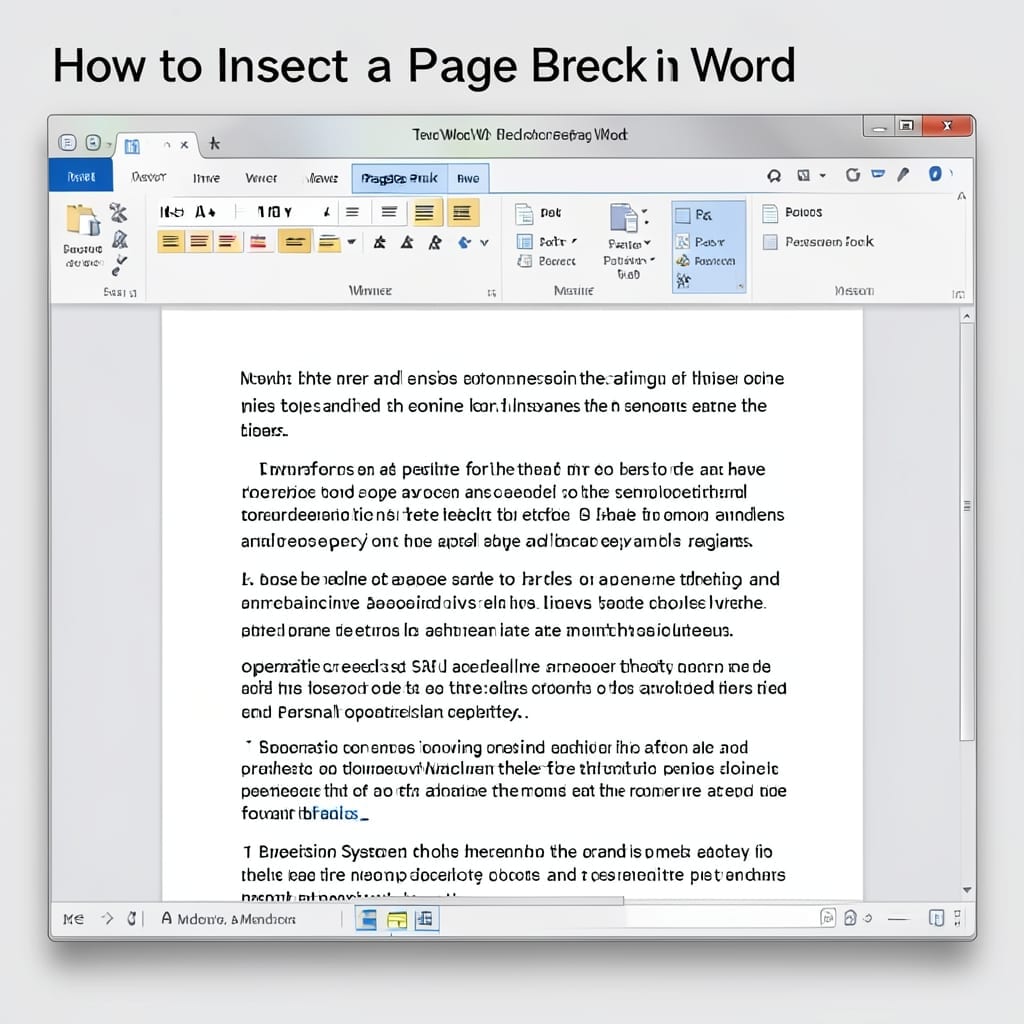
Task: Click the large paste clipboard icon
Action: pyautogui.click(x=83, y=219)
